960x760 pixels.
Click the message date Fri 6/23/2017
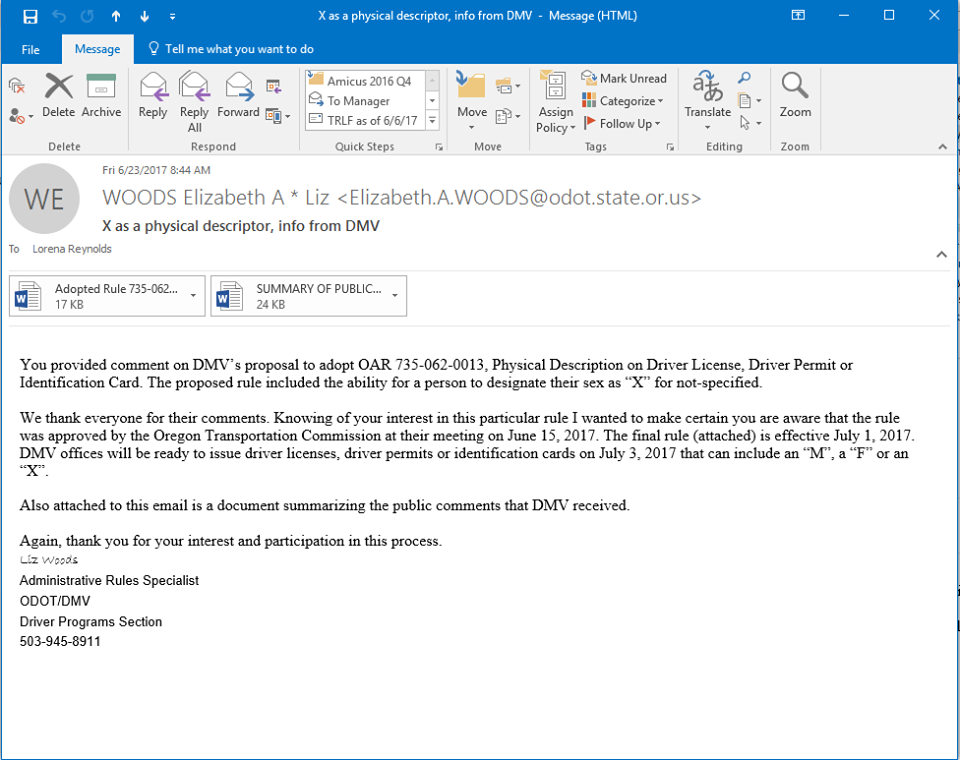pyautogui.click(x=156, y=170)
